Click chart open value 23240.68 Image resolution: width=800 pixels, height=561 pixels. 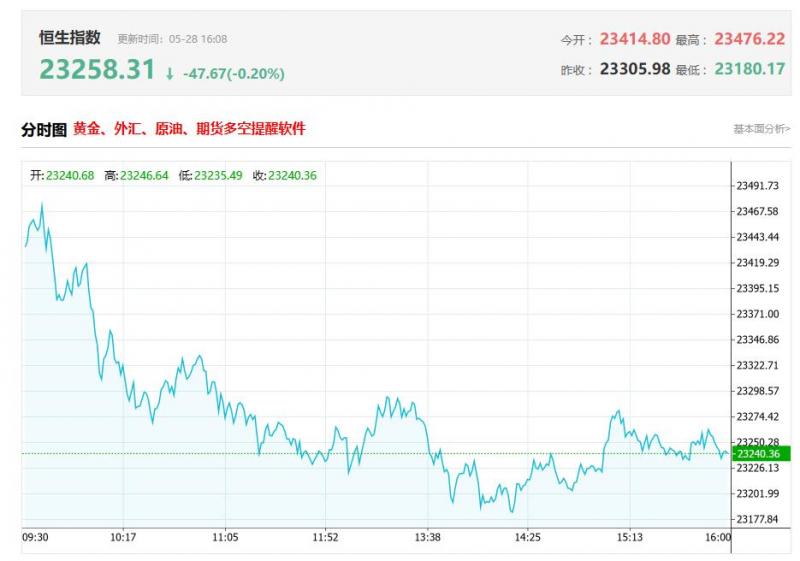(x=70, y=175)
